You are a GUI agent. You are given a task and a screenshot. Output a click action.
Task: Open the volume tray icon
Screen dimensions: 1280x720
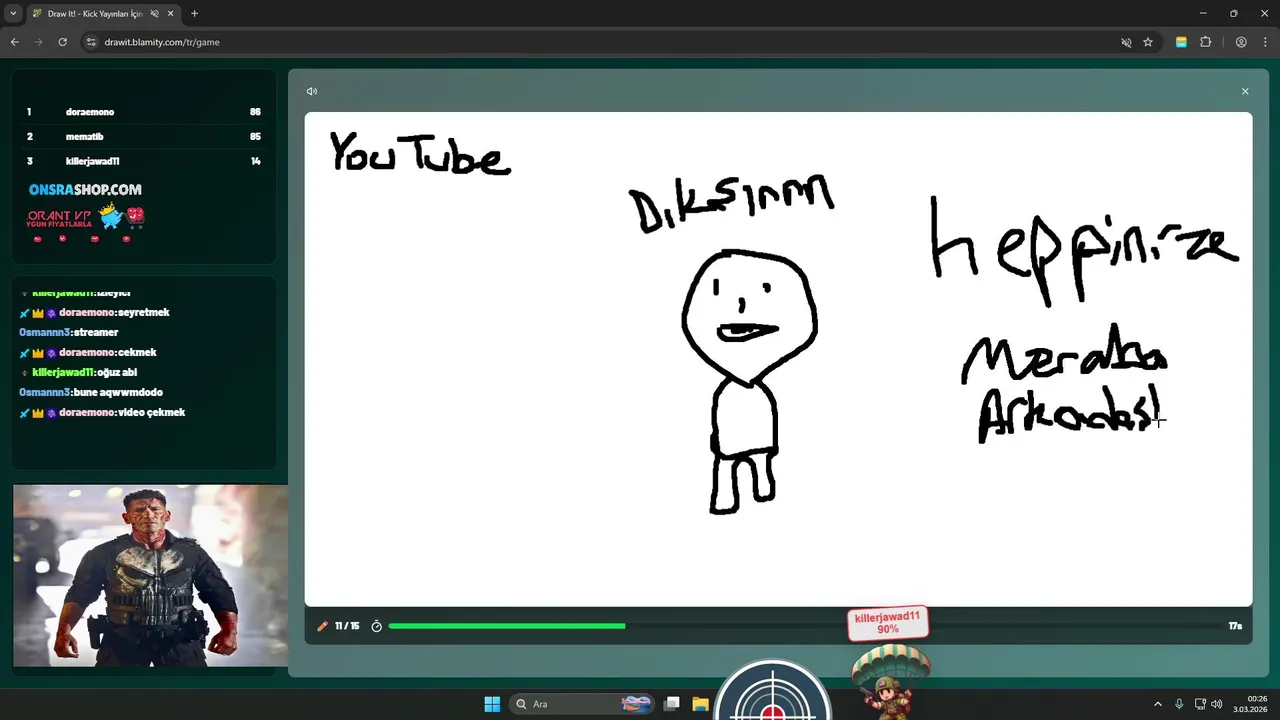(1217, 704)
